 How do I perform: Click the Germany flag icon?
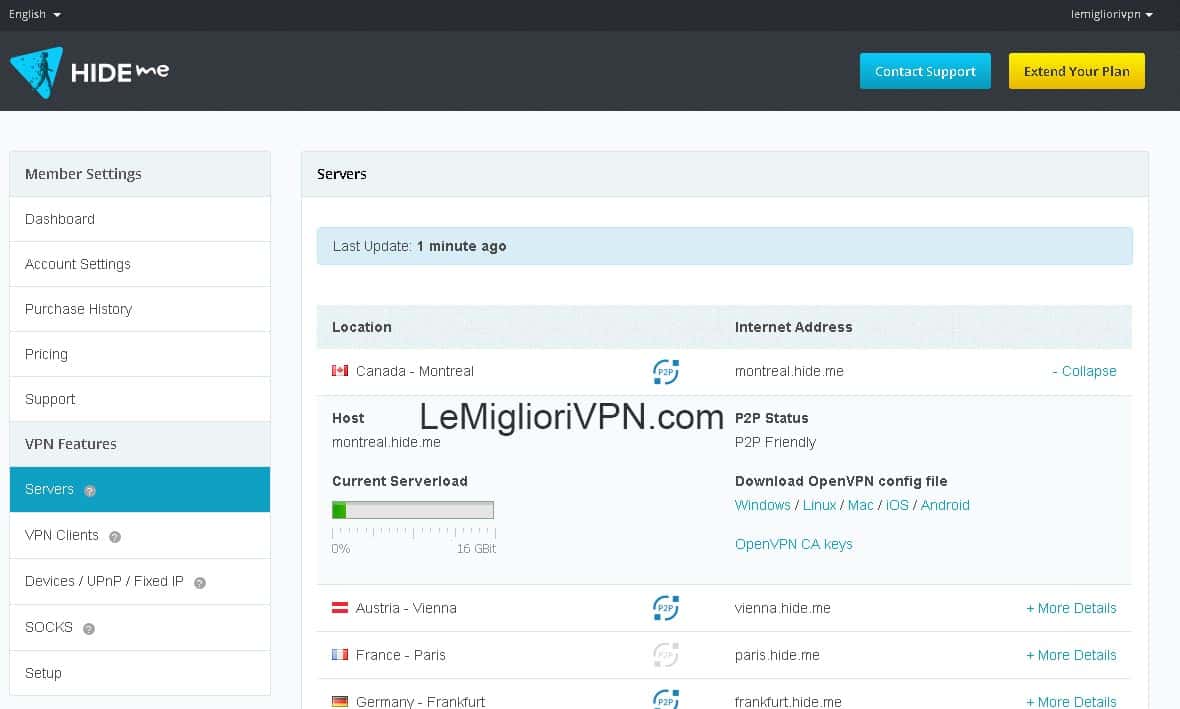click(x=340, y=701)
